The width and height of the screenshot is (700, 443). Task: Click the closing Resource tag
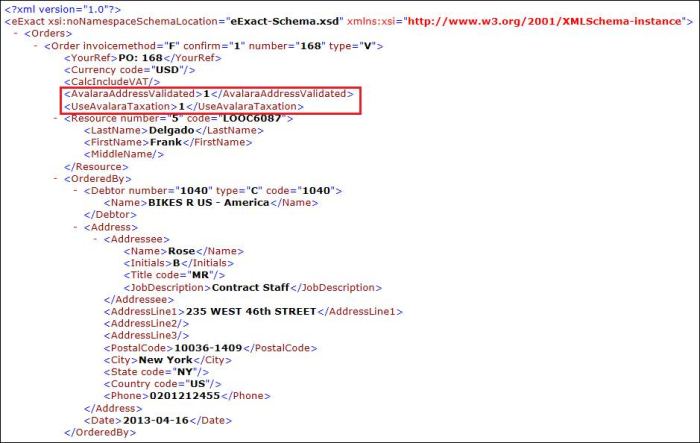[x=96, y=167]
